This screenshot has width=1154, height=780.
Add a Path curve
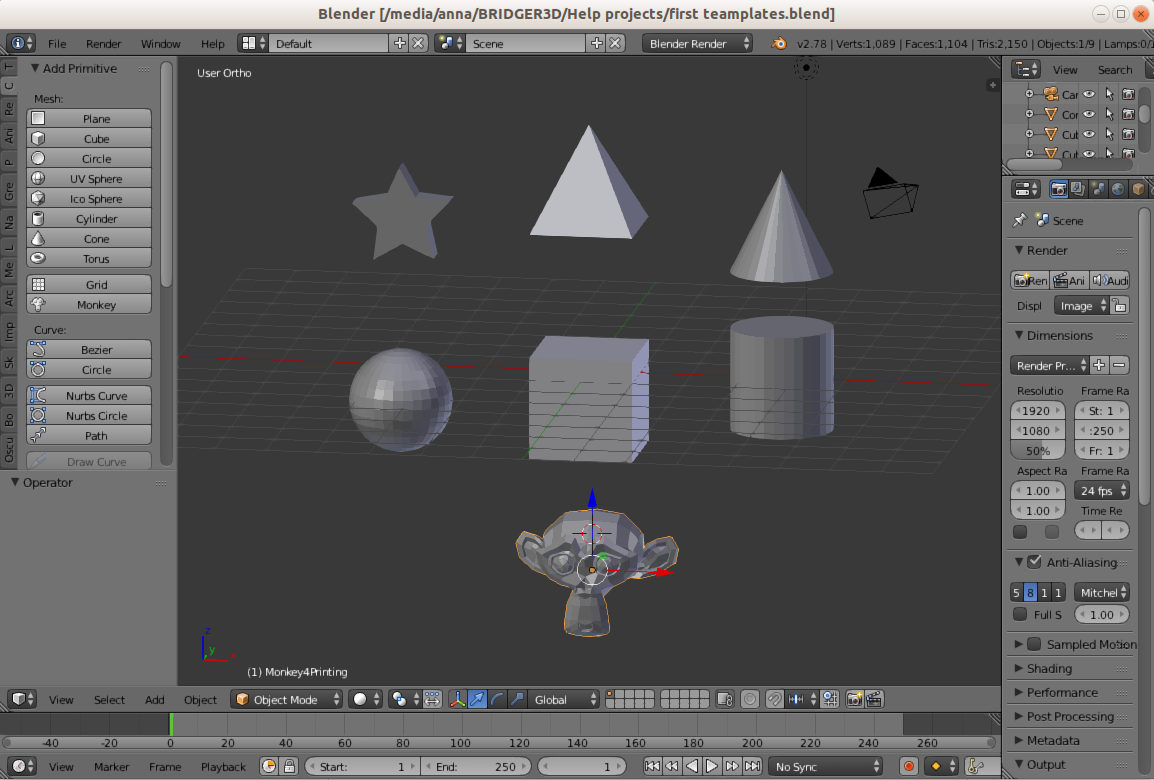pyautogui.click(x=89, y=436)
